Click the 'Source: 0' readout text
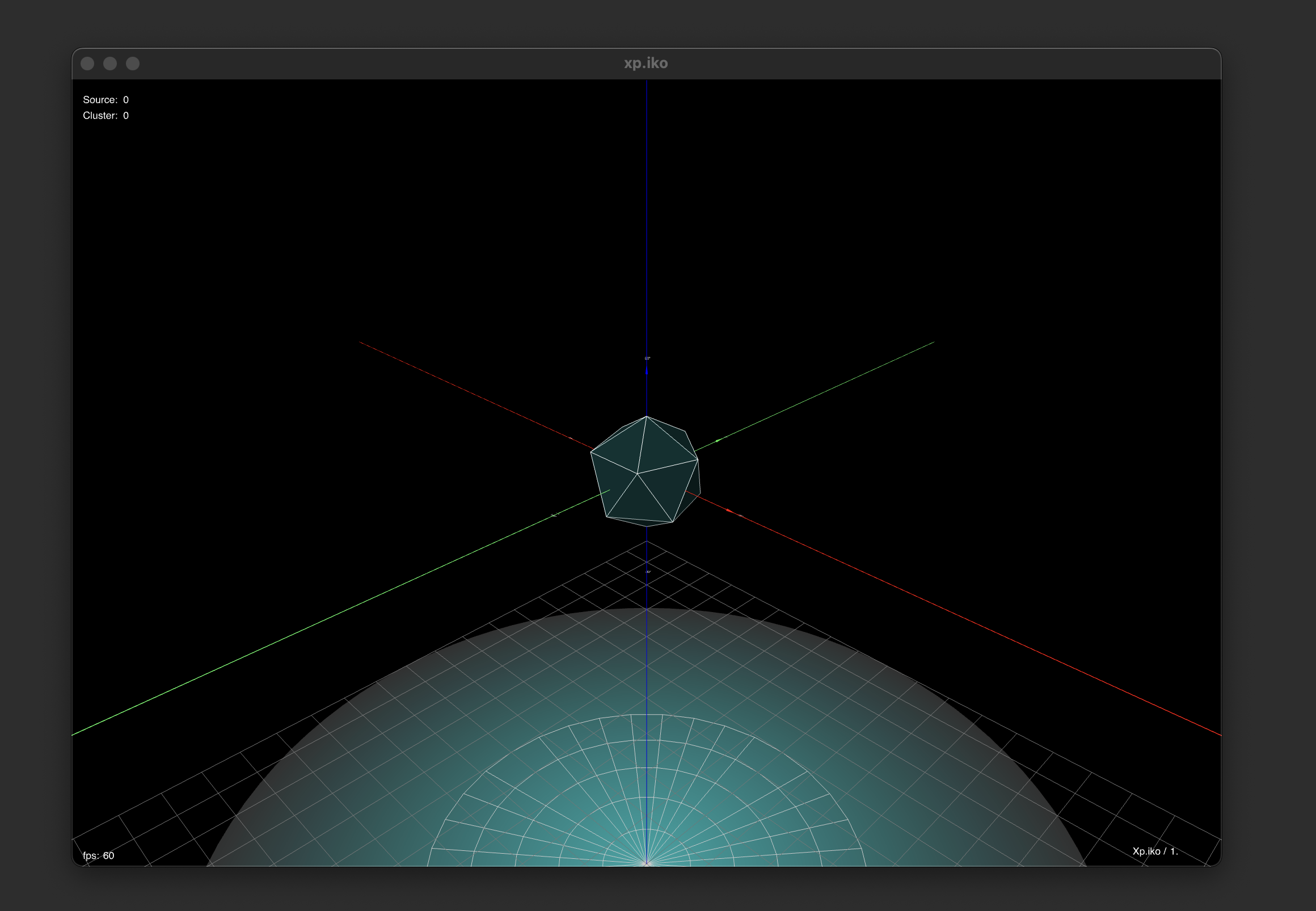Screen dimensions: 1316x911 pos(106,100)
